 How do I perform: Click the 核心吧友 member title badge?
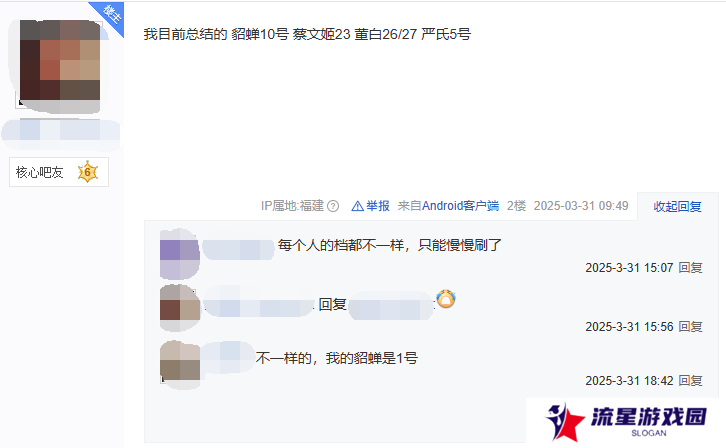pos(39,172)
